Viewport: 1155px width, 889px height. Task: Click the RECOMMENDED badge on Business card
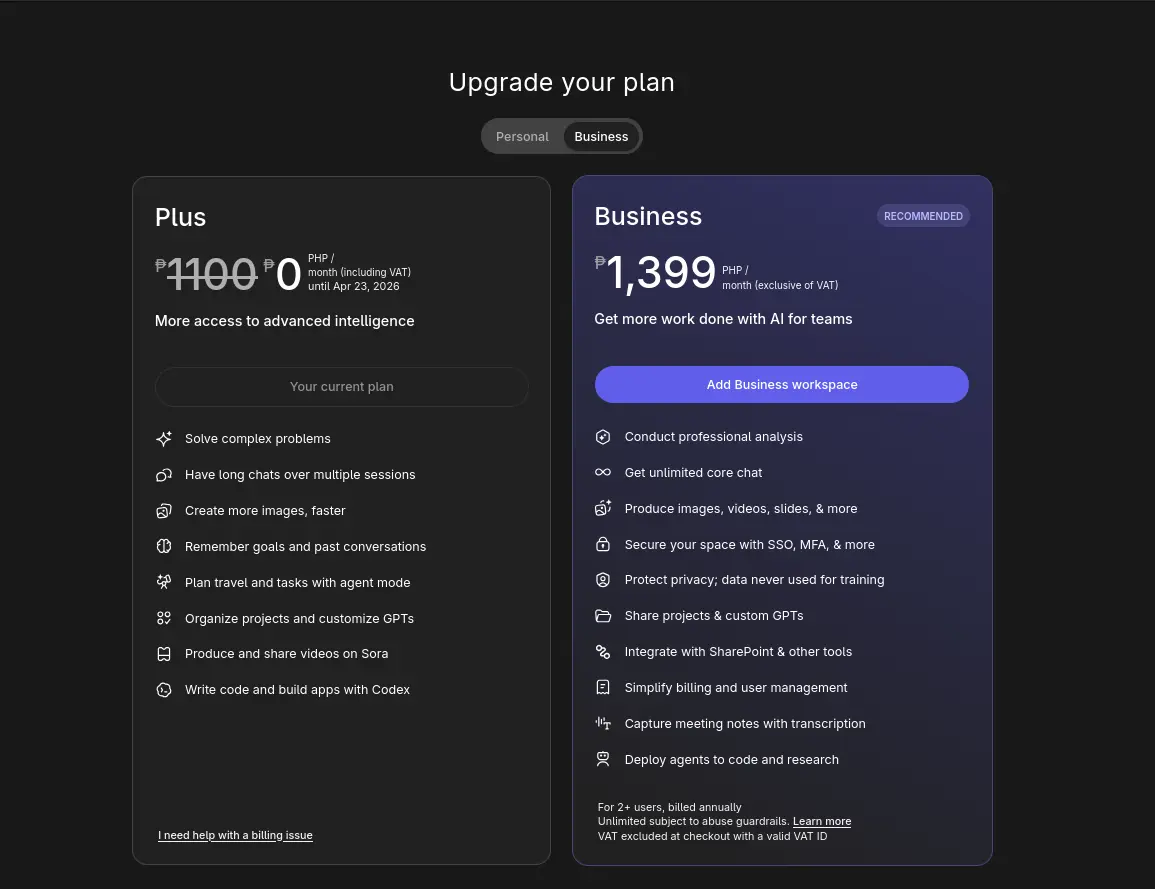tap(923, 216)
